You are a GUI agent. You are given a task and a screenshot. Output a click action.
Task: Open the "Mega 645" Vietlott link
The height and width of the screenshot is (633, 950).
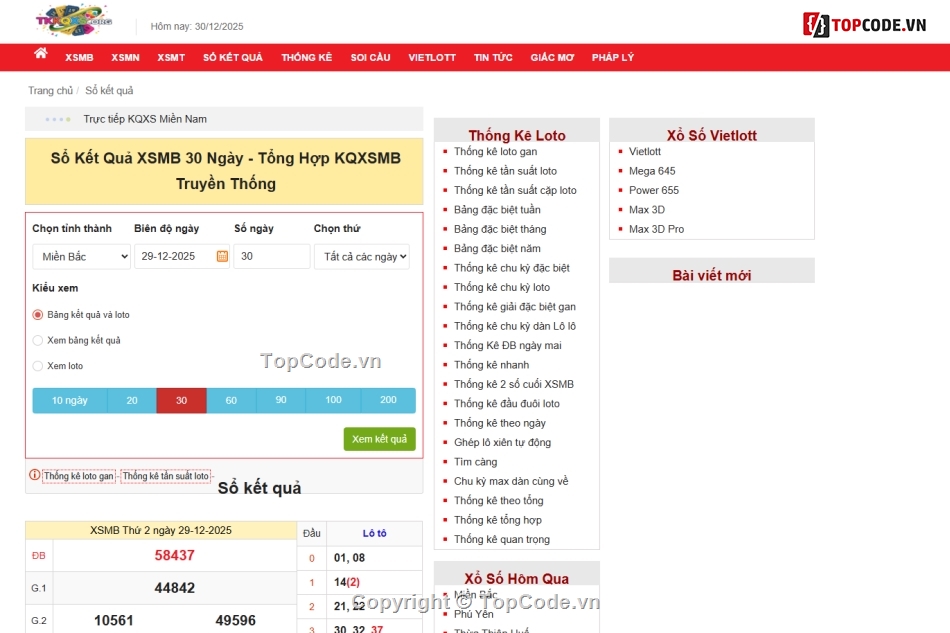tap(650, 171)
